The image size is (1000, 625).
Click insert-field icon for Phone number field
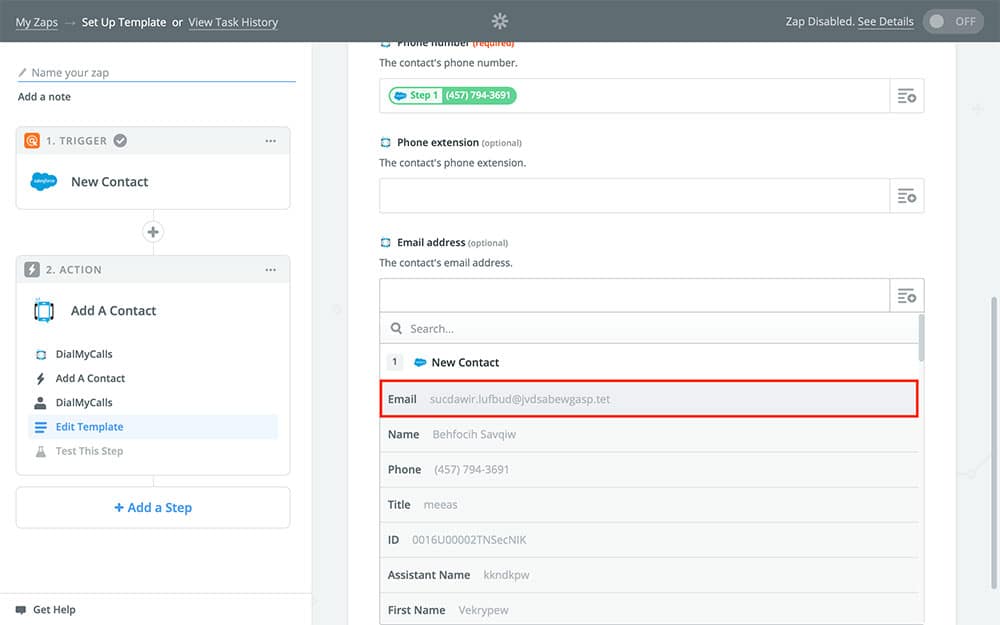907,96
